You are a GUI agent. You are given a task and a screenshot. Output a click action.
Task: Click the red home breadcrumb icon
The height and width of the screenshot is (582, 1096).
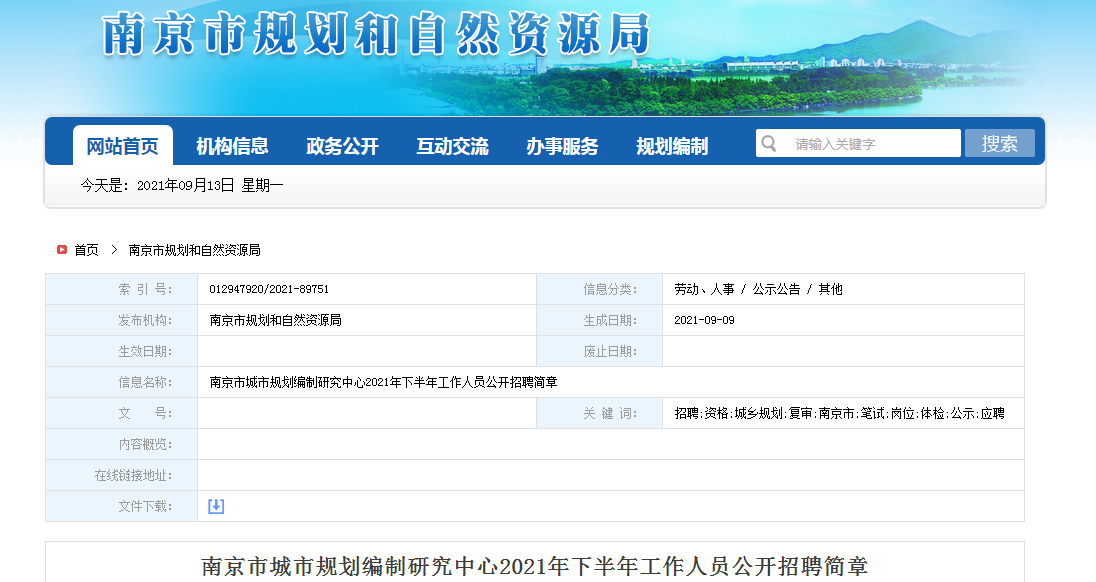(62, 249)
